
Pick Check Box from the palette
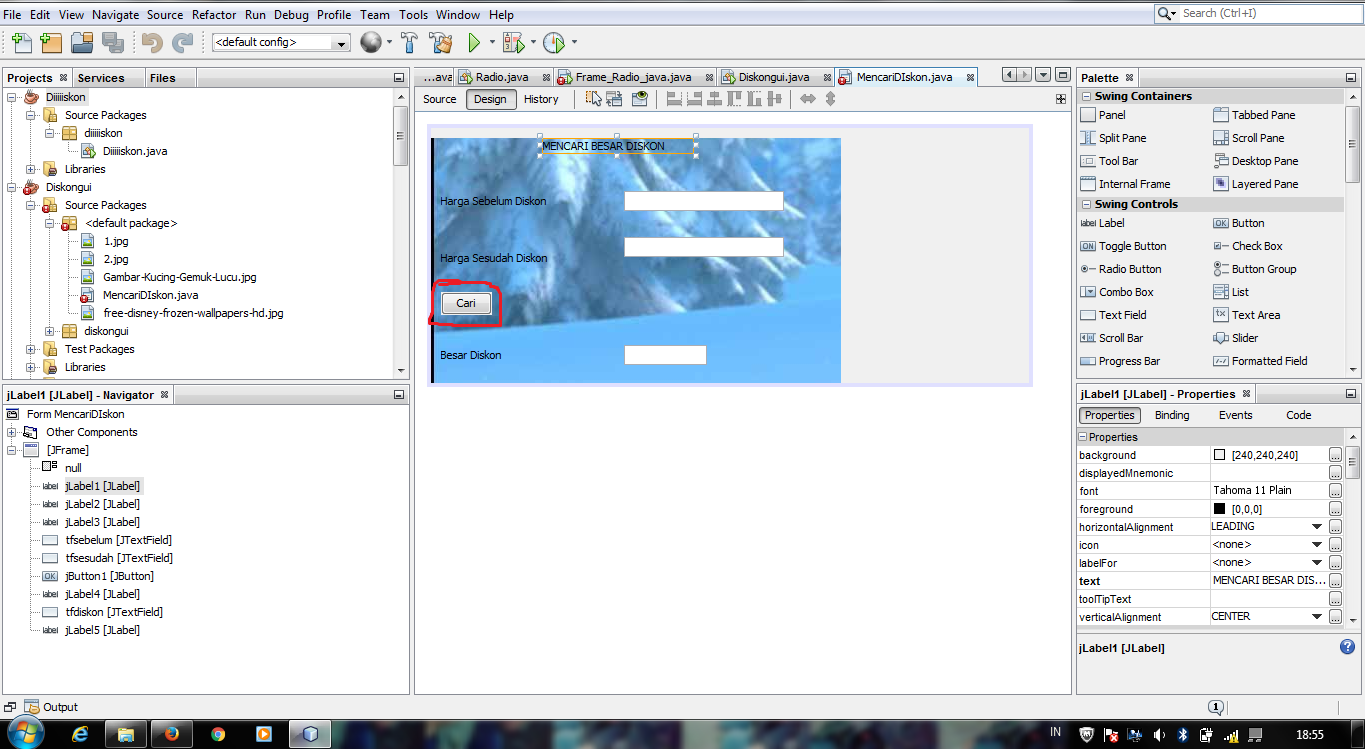point(1247,246)
